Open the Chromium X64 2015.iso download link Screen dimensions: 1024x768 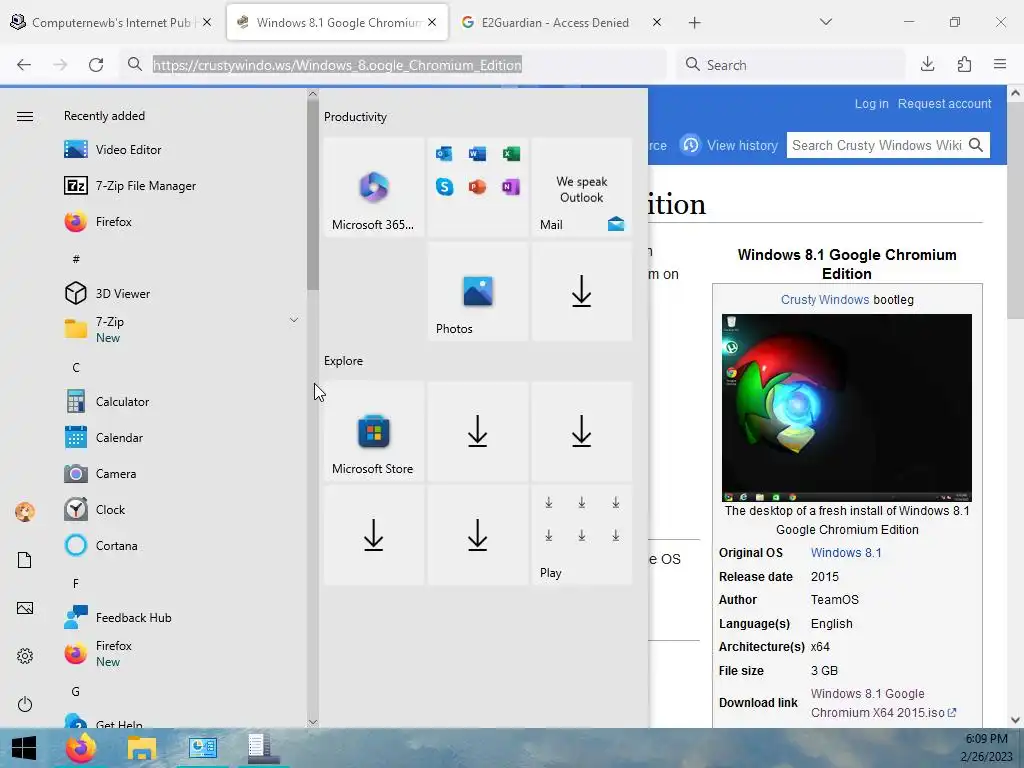883,703
